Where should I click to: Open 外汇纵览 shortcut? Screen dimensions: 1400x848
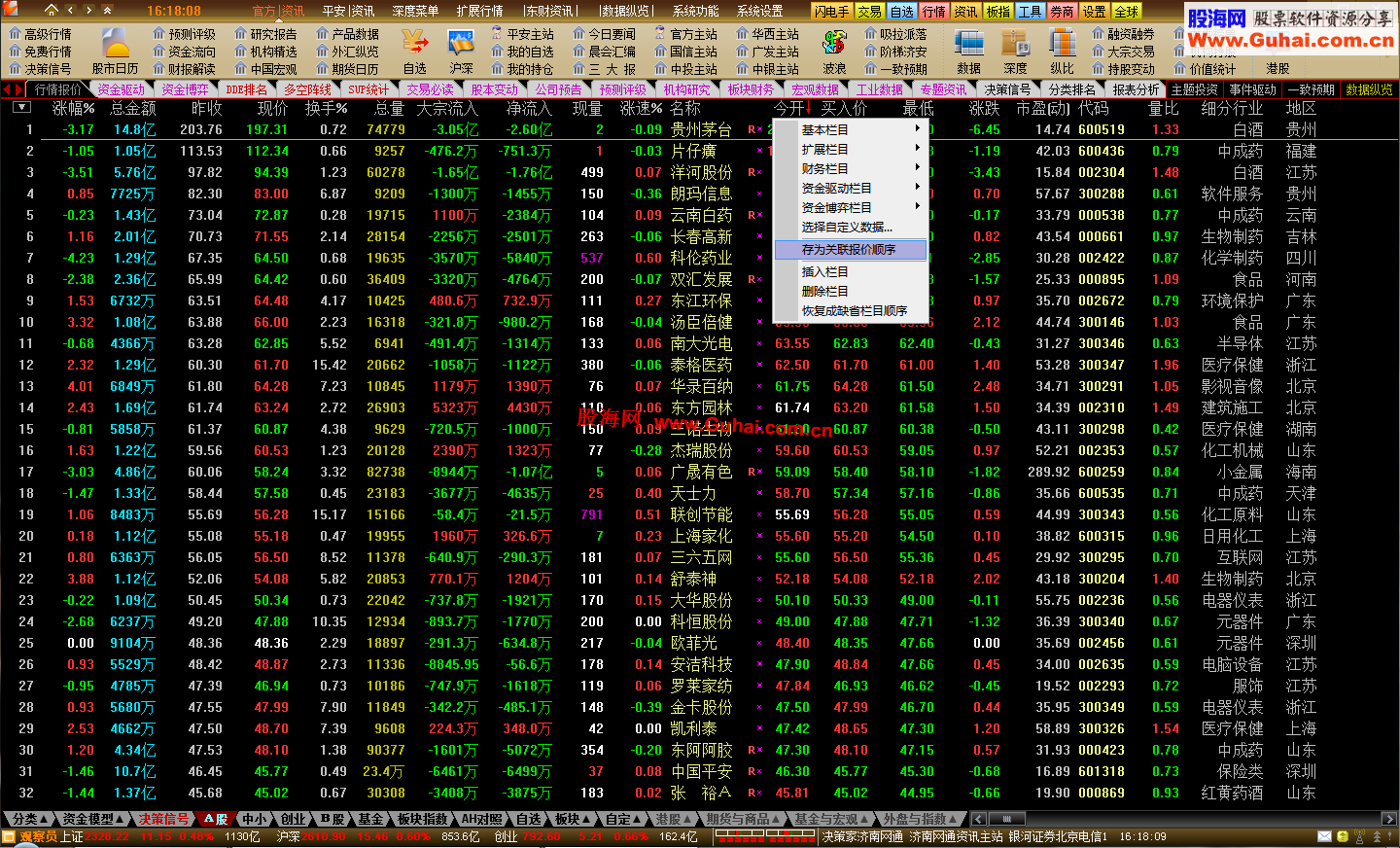347,52
